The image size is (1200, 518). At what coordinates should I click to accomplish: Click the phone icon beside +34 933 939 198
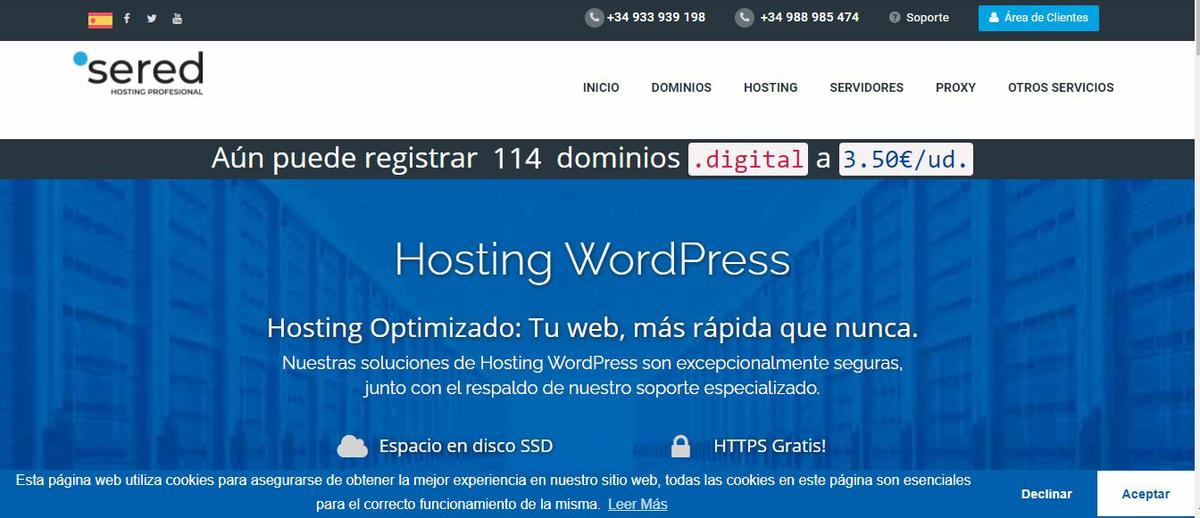[x=594, y=18]
